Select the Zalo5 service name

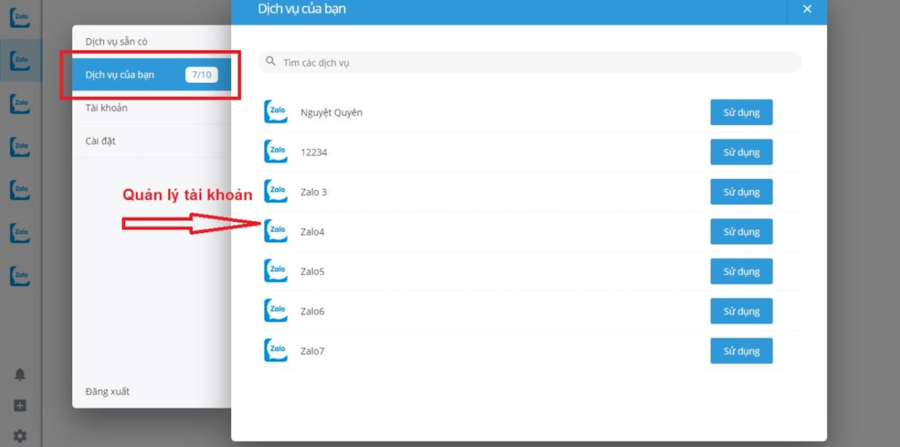(312, 271)
